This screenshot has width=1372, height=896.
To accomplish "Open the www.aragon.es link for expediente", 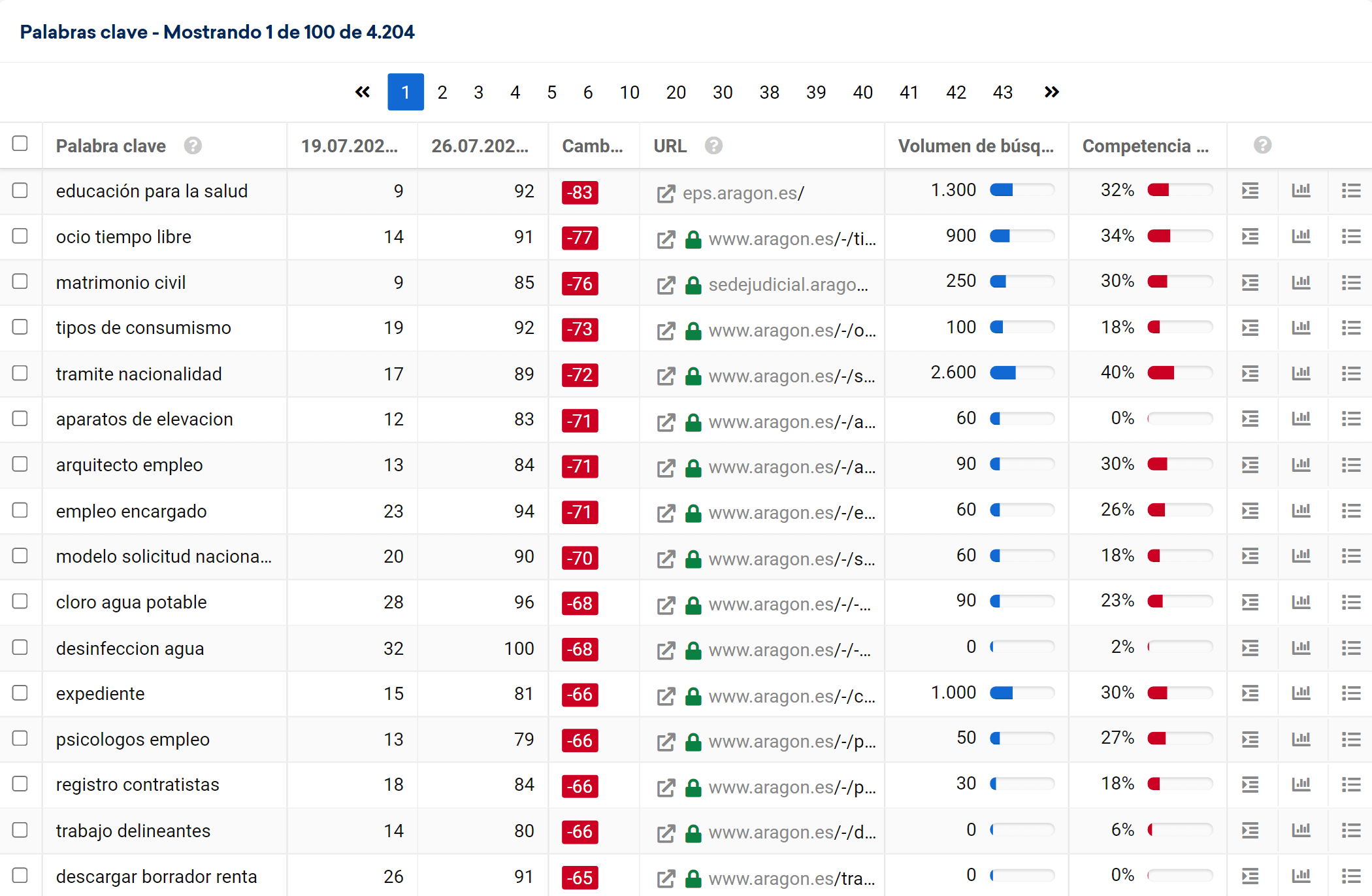I will click(791, 697).
